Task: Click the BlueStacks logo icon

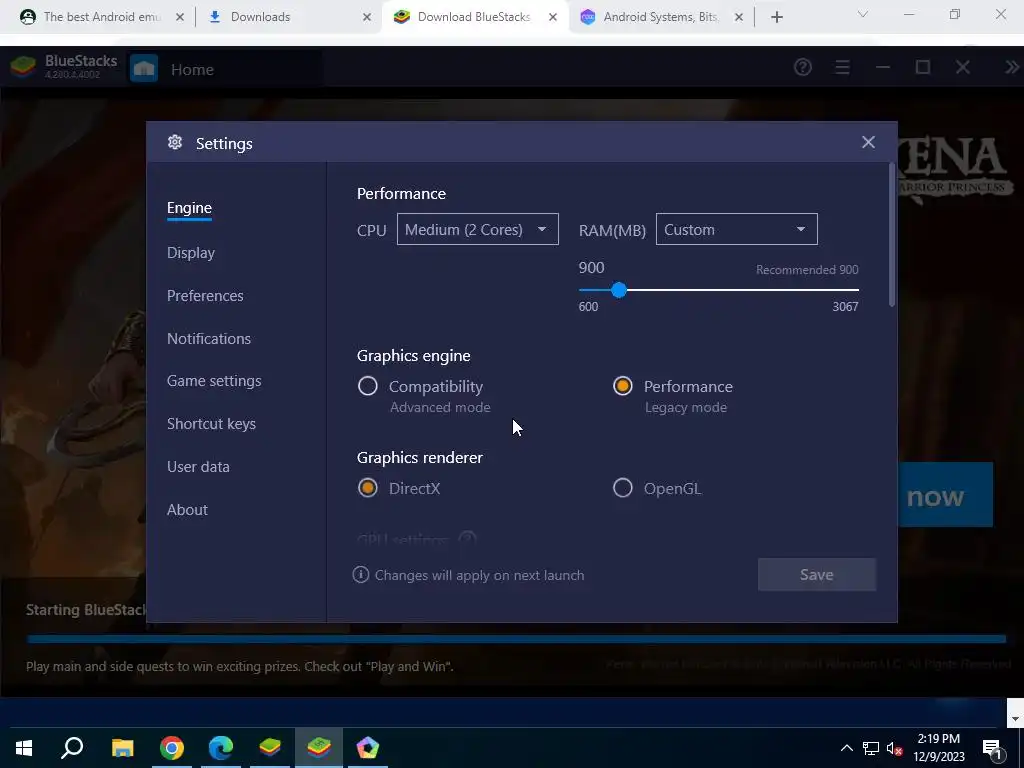Action: (x=23, y=67)
